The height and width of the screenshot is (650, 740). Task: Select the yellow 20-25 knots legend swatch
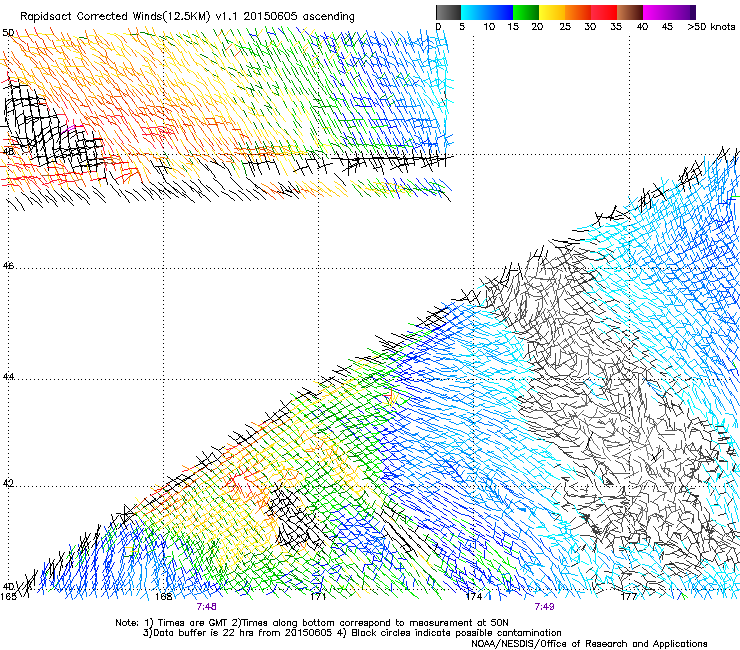[552, 12]
